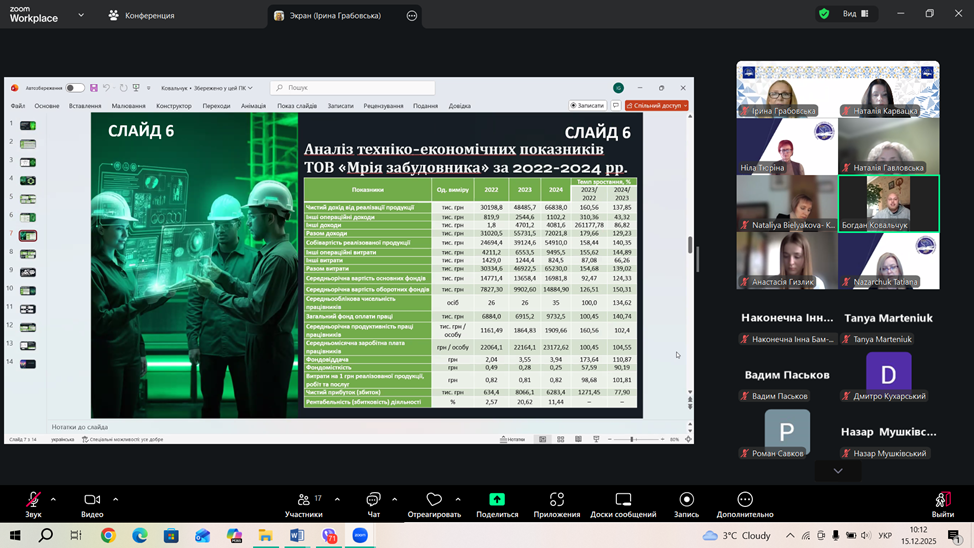Click the red Спільний доступ button
Screen dimensions: 974x548
click(657, 105)
